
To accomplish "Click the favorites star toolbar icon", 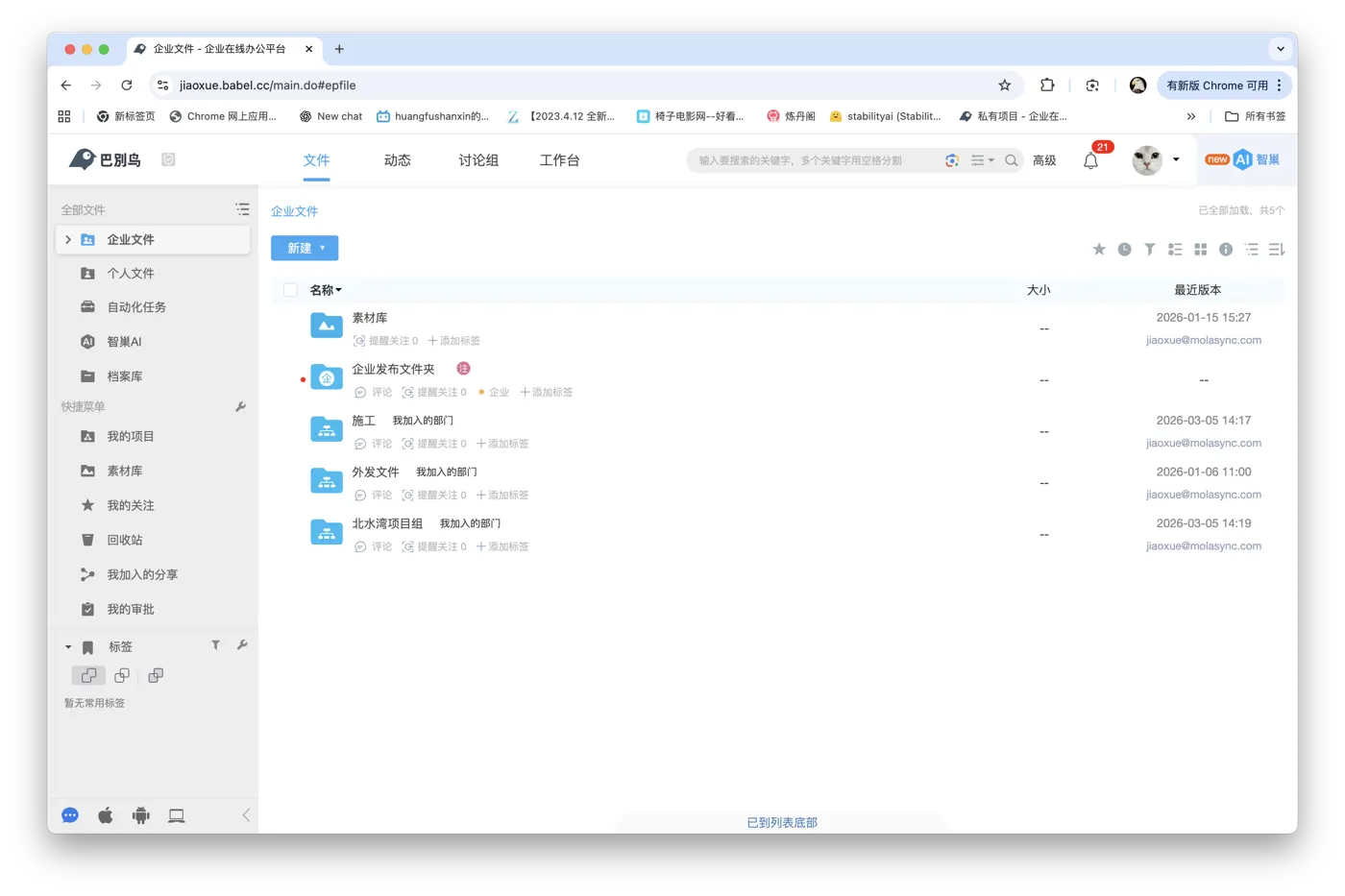I will click(x=1099, y=250).
